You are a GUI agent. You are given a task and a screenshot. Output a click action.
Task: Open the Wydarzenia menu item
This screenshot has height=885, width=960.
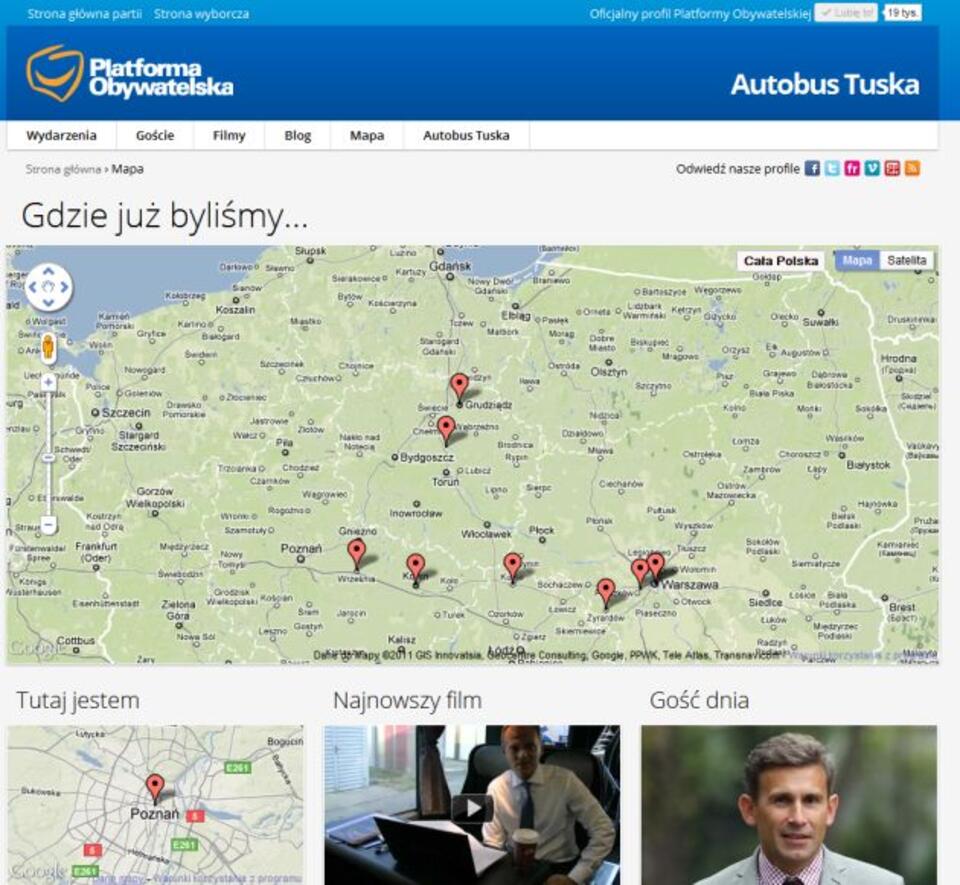61,135
